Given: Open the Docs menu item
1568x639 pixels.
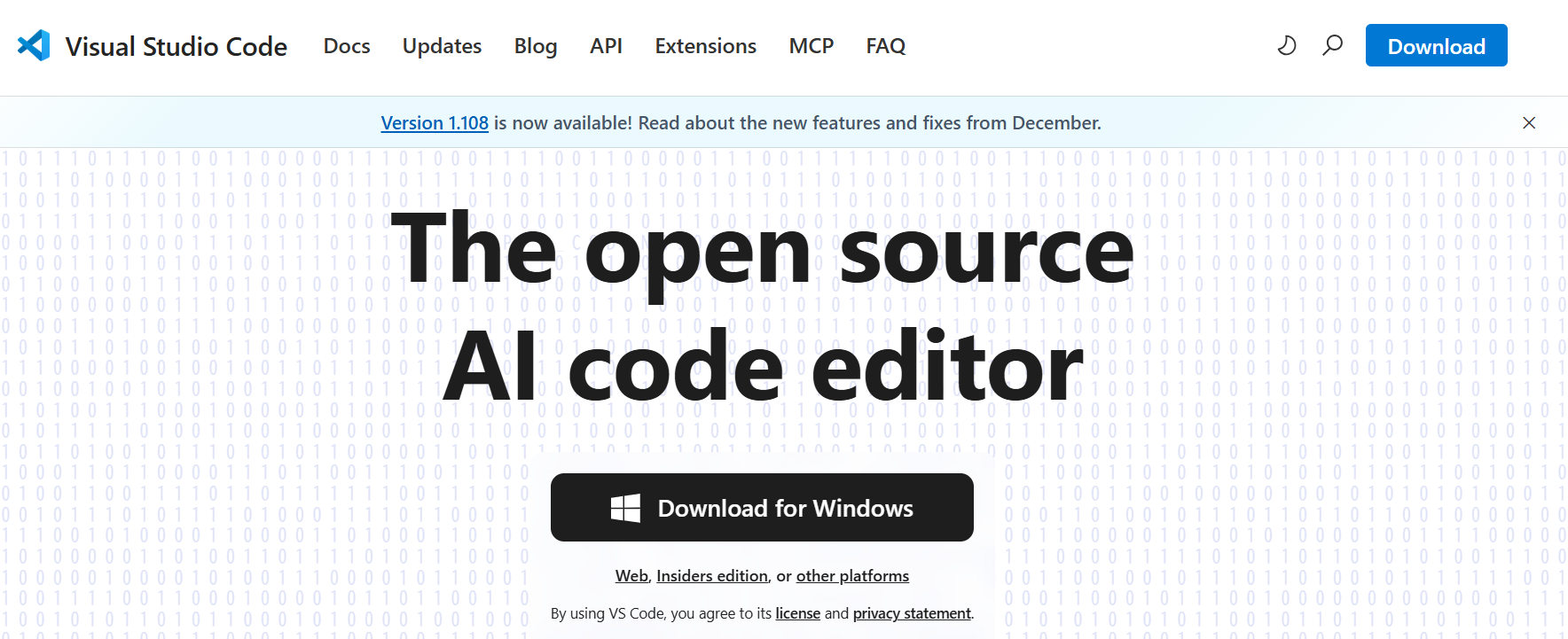Looking at the screenshot, I should [x=347, y=46].
